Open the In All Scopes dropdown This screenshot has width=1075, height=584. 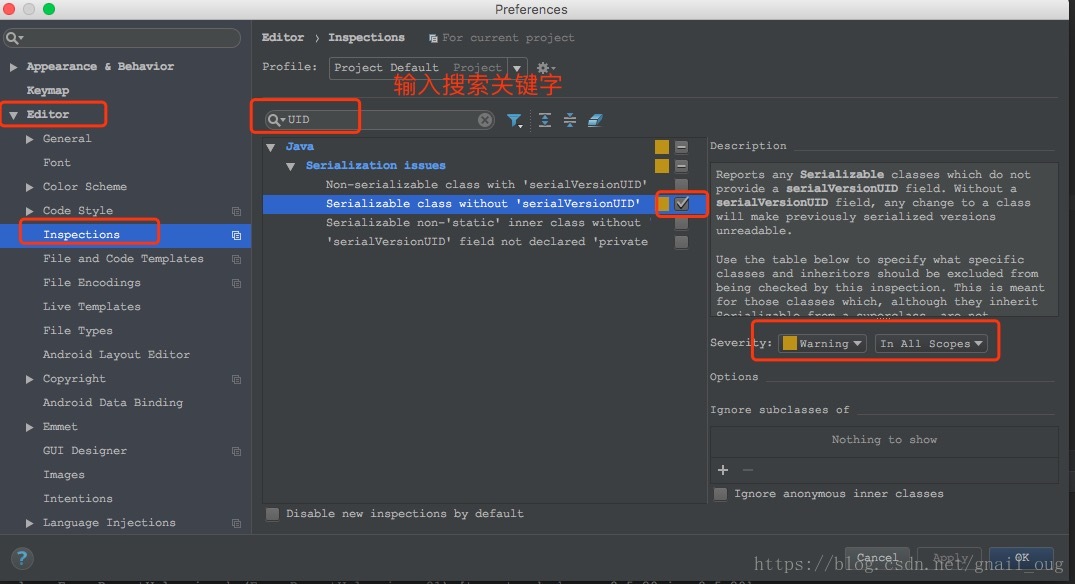(x=931, y=343)
